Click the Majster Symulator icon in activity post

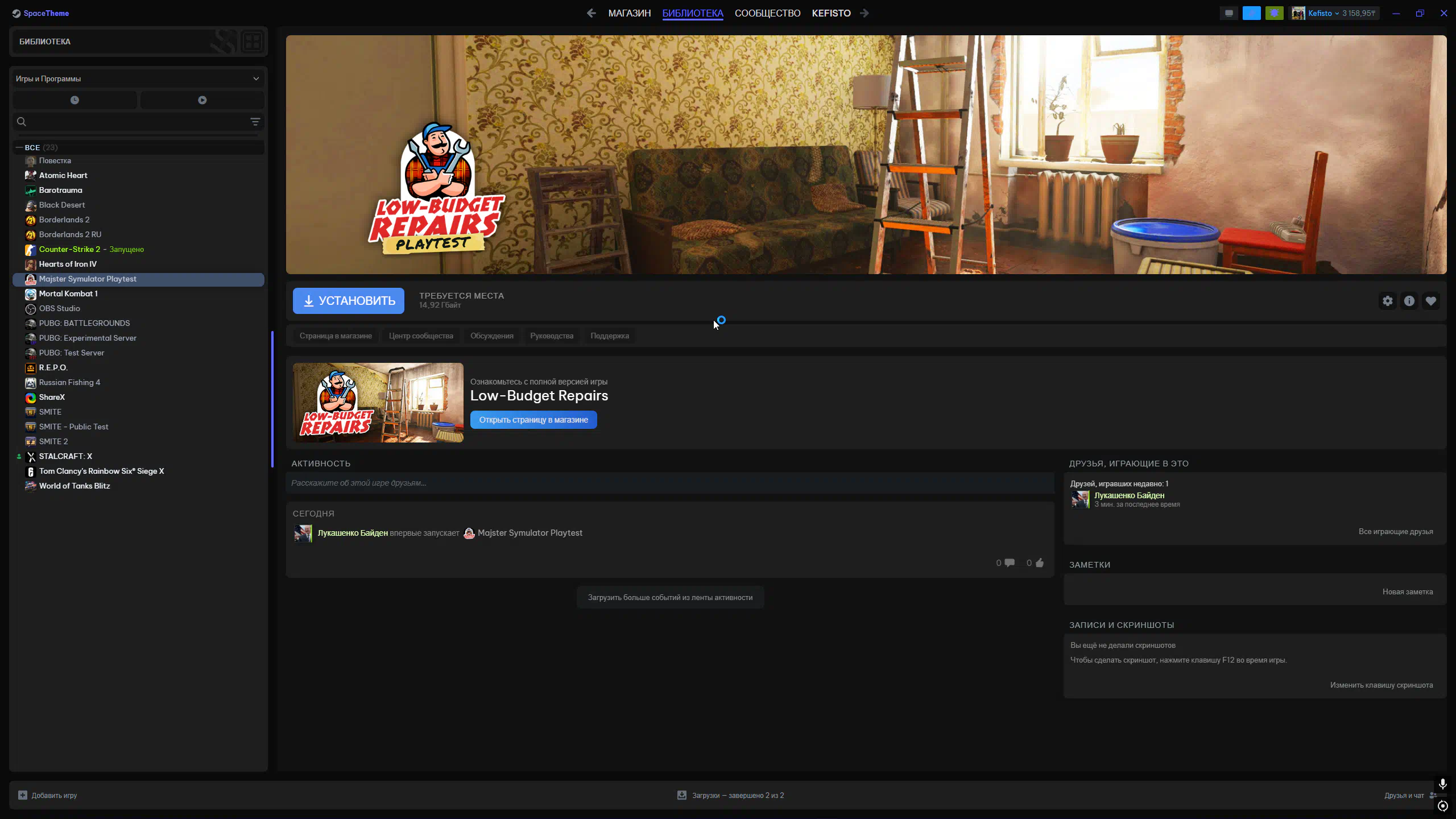pyautogui.click(x=469, y=533)
